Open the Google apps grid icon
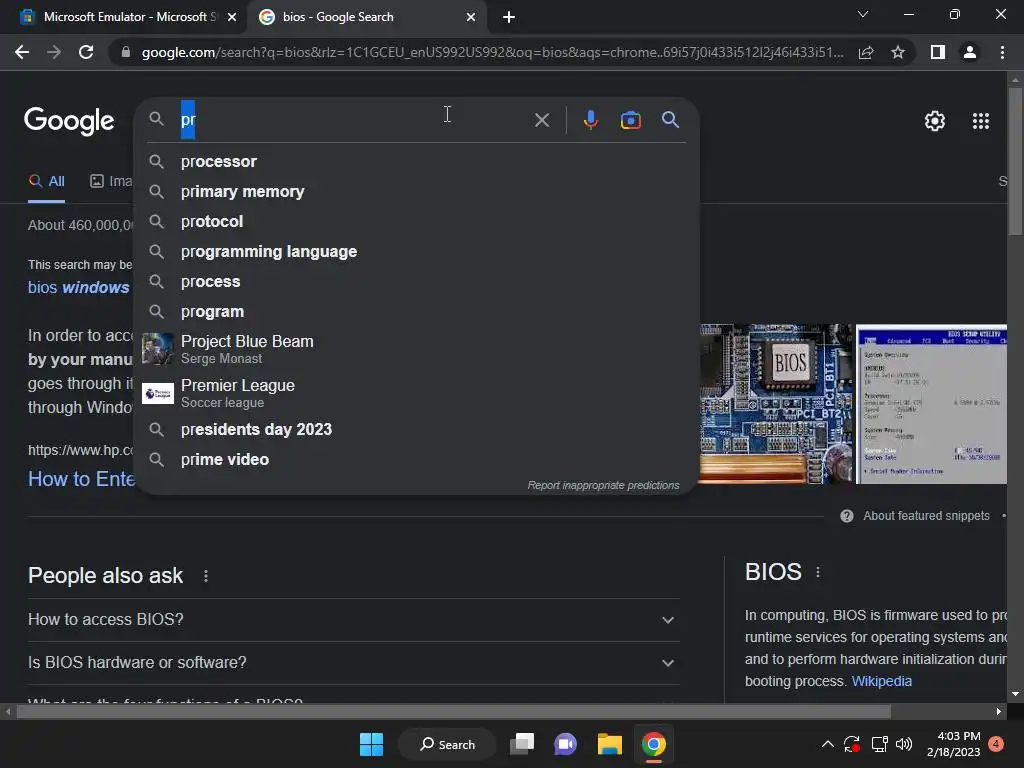1024x768 pixels. (980, 121)
